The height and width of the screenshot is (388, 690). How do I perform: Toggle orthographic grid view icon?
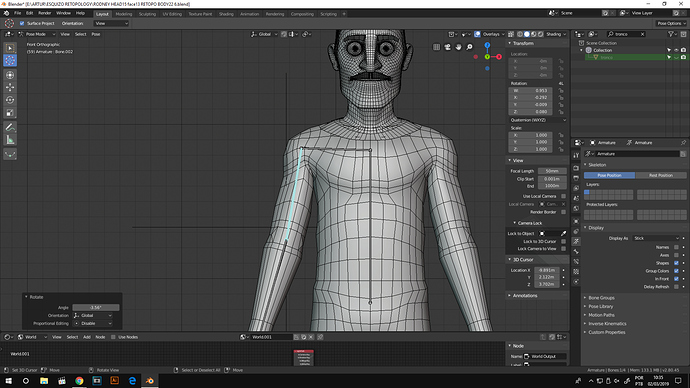(x=437, y=47)
